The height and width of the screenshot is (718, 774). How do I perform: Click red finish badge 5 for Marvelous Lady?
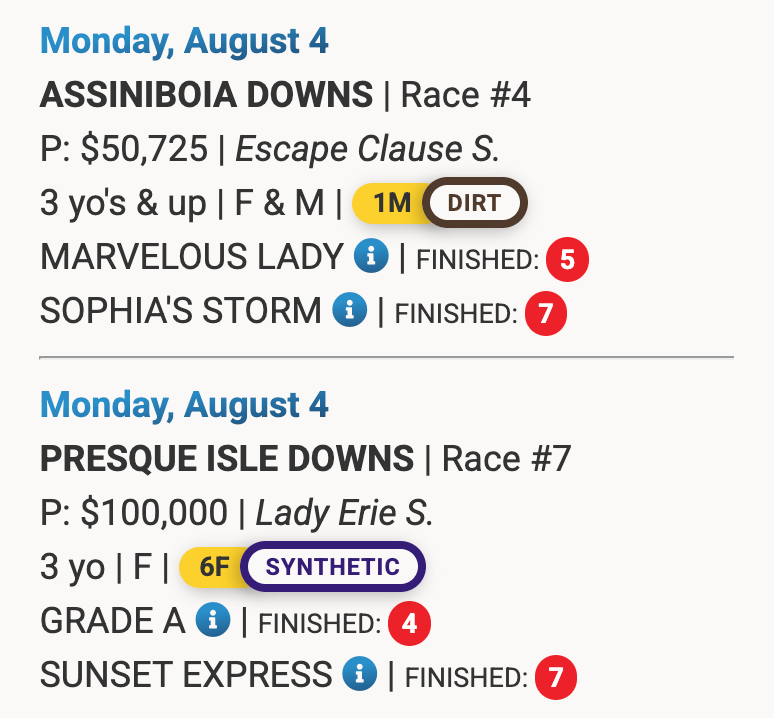[567, 260]
